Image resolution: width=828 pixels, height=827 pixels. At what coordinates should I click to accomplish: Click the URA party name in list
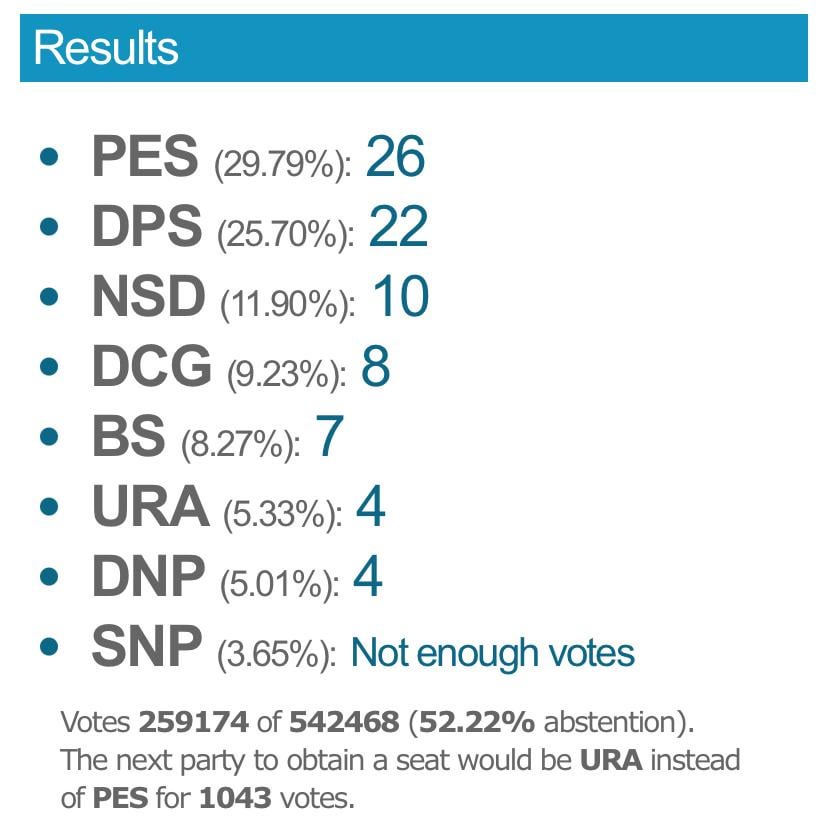(150, 508)
